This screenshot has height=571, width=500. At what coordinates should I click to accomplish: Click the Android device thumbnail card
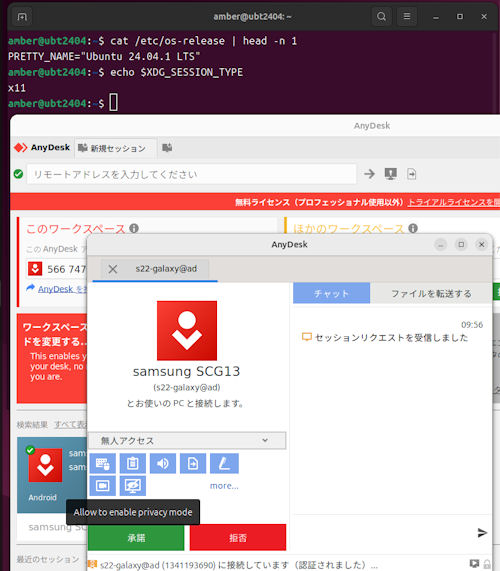pos(52,474)
